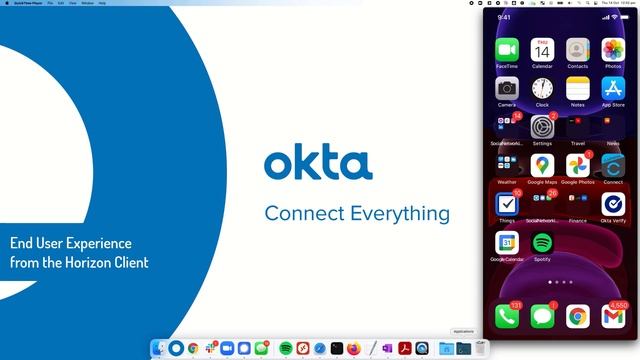Open Photos app on iPhone
Viewport: 640px width, 360px height.
click(613, 50)
